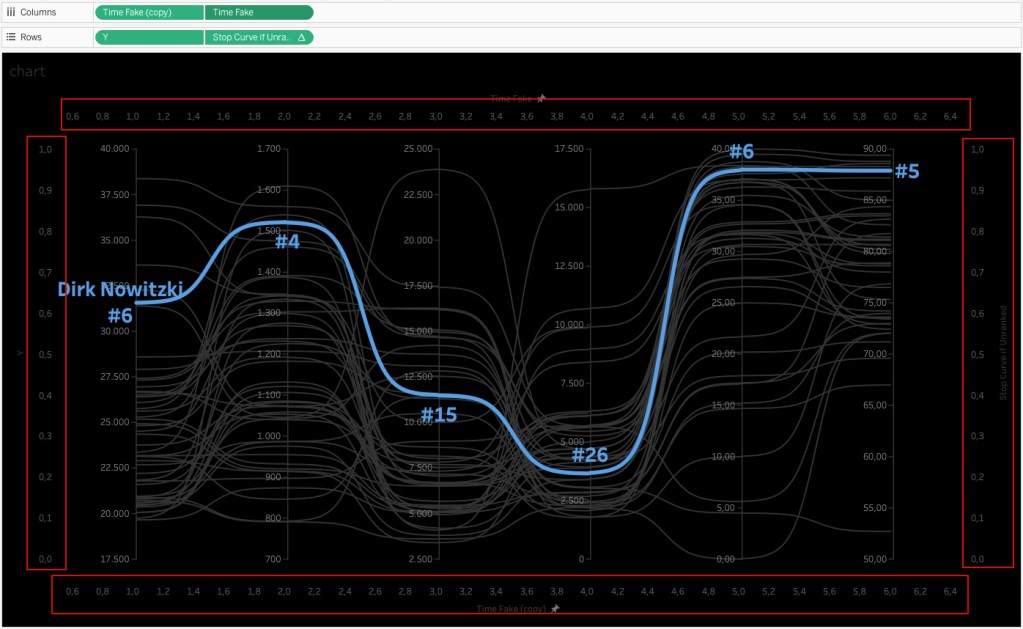
Task: Click the 1.200 axis tick label
Action: [x=269, y=354]
